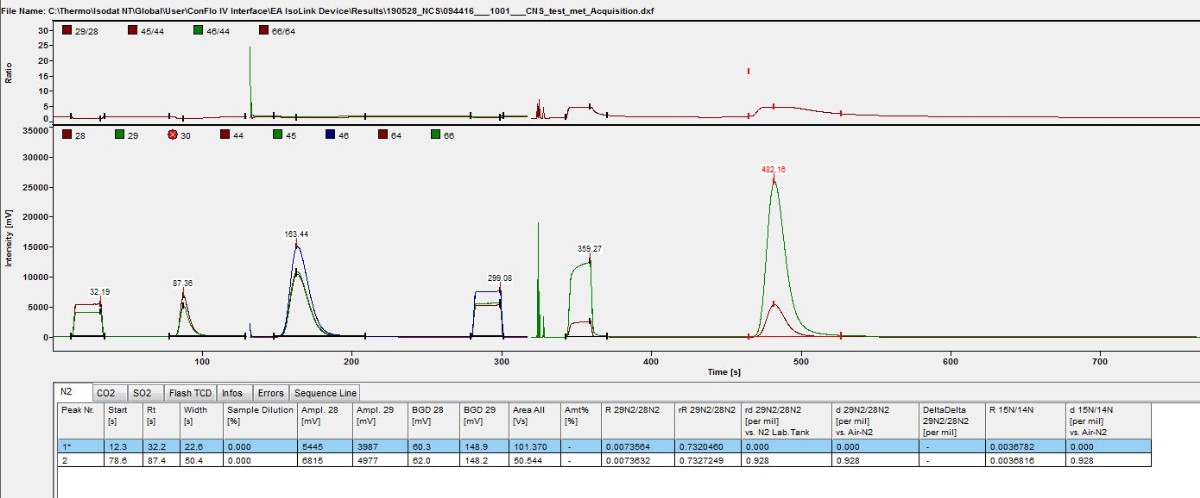1200x498 pixels.
Task: Toggle the disabled mass 30 trace marker
Action: (172, 134)
